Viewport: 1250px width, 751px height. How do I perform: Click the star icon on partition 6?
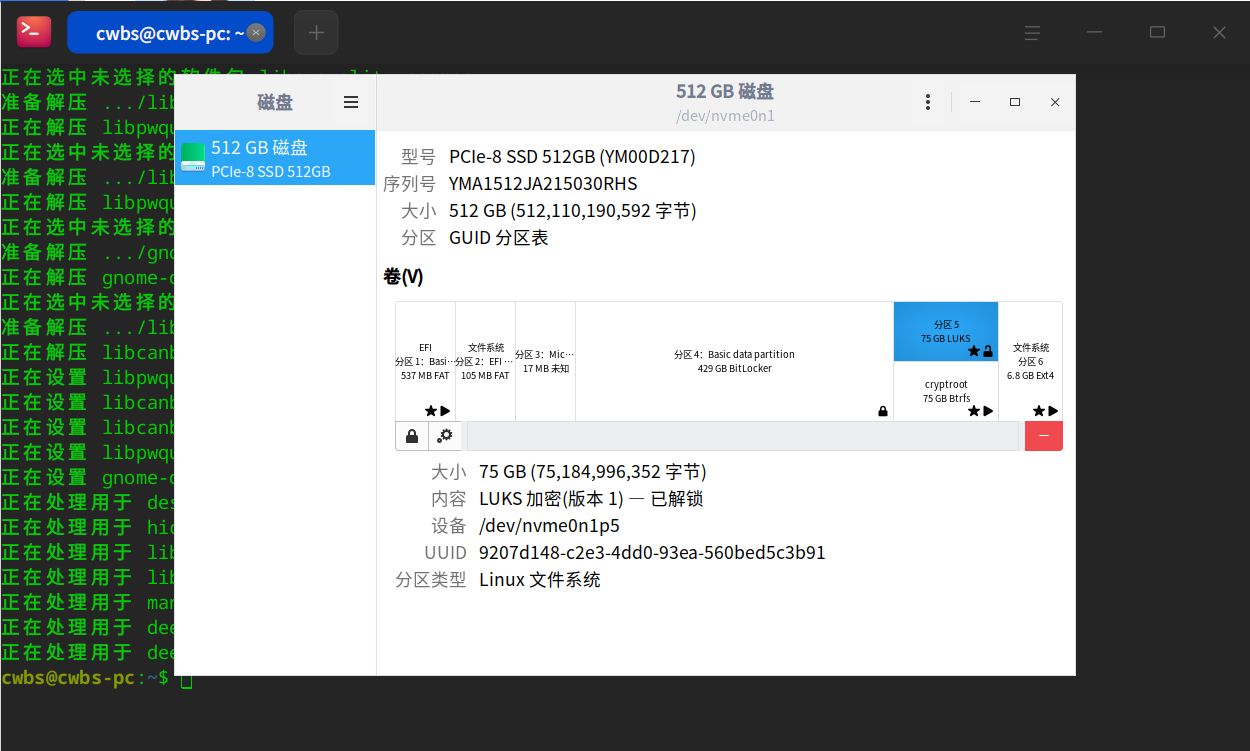[1039, 411]
